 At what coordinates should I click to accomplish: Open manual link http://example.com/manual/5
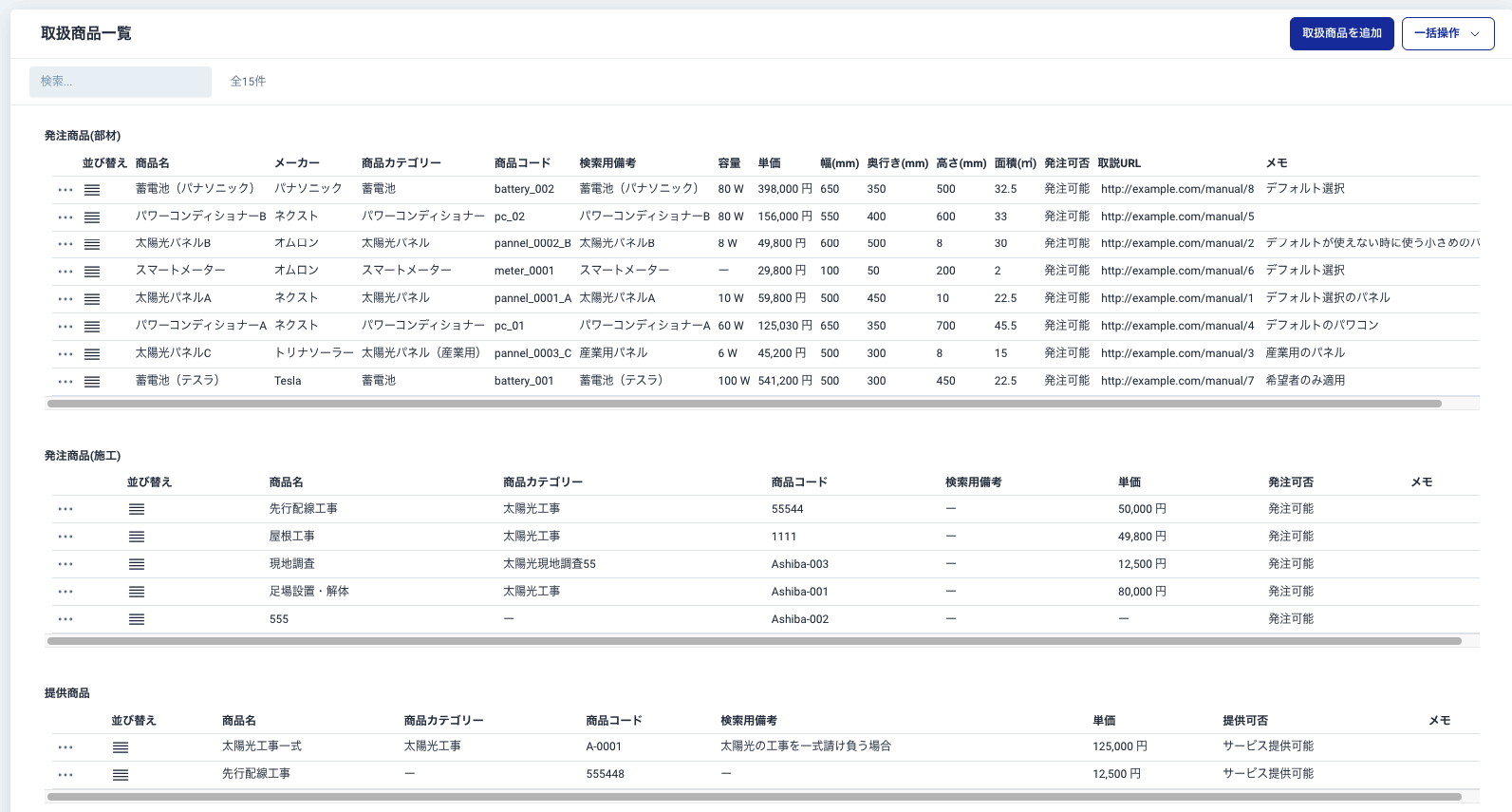click(x=1177, y=217)
